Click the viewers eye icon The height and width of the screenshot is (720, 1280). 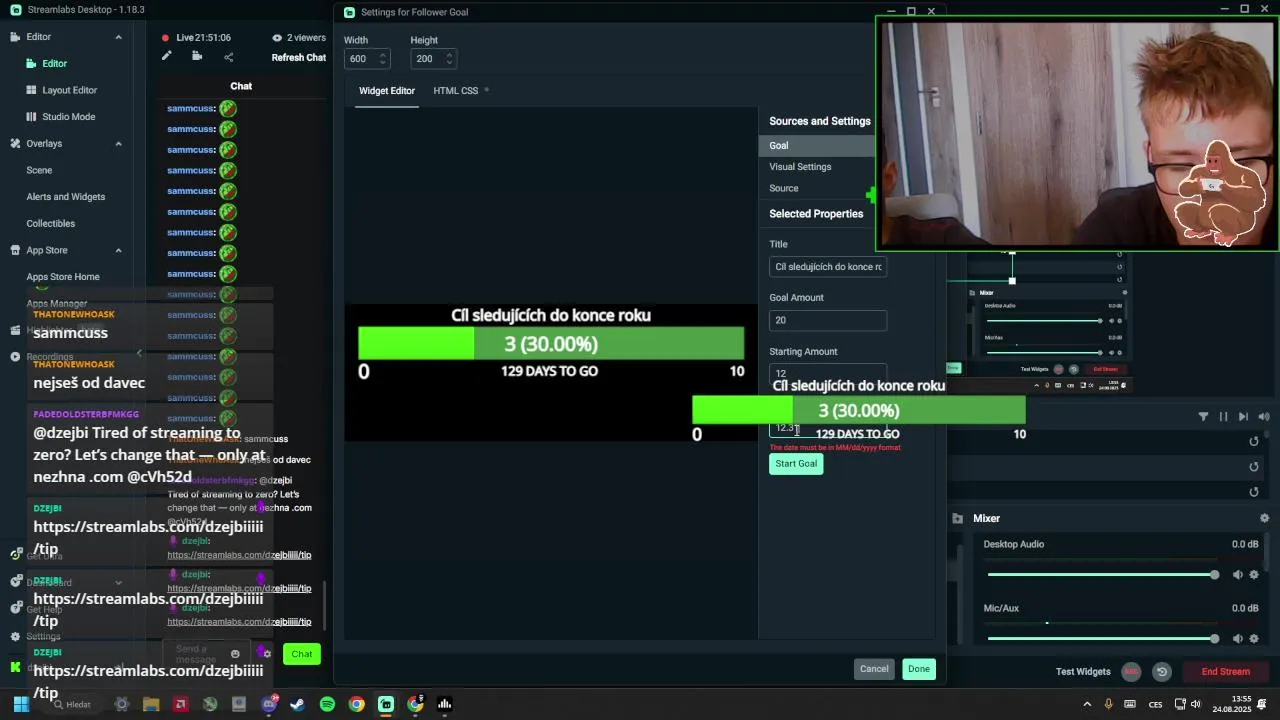[x=277, y=38]
